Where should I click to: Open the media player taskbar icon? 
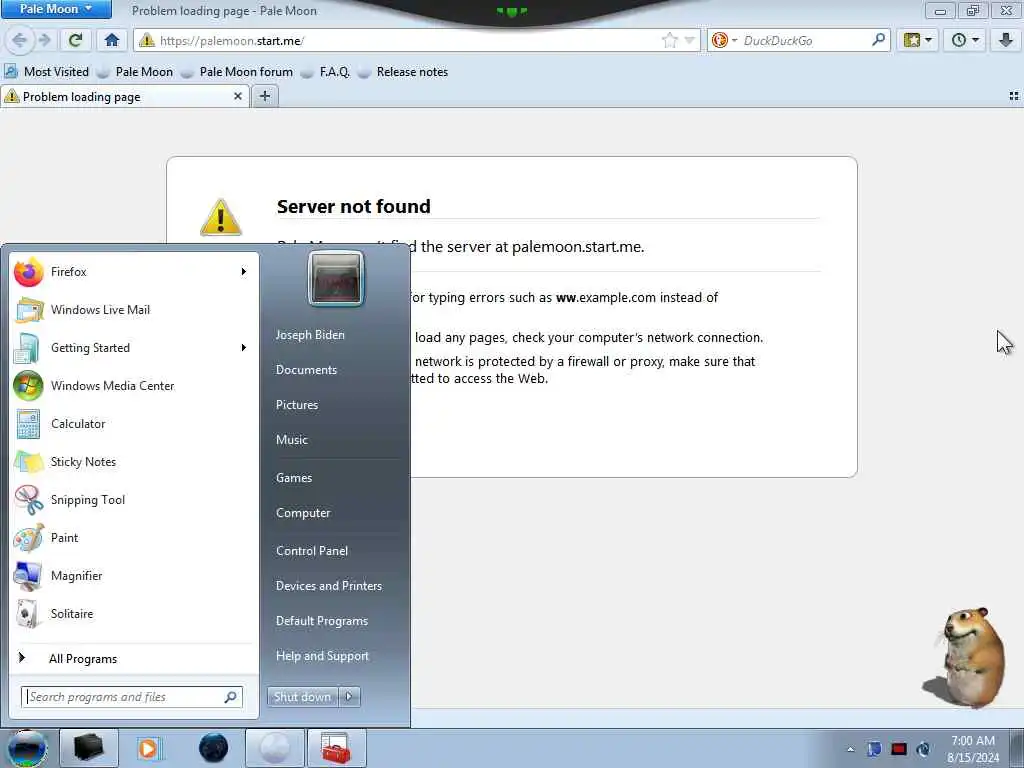pos(148,748)
